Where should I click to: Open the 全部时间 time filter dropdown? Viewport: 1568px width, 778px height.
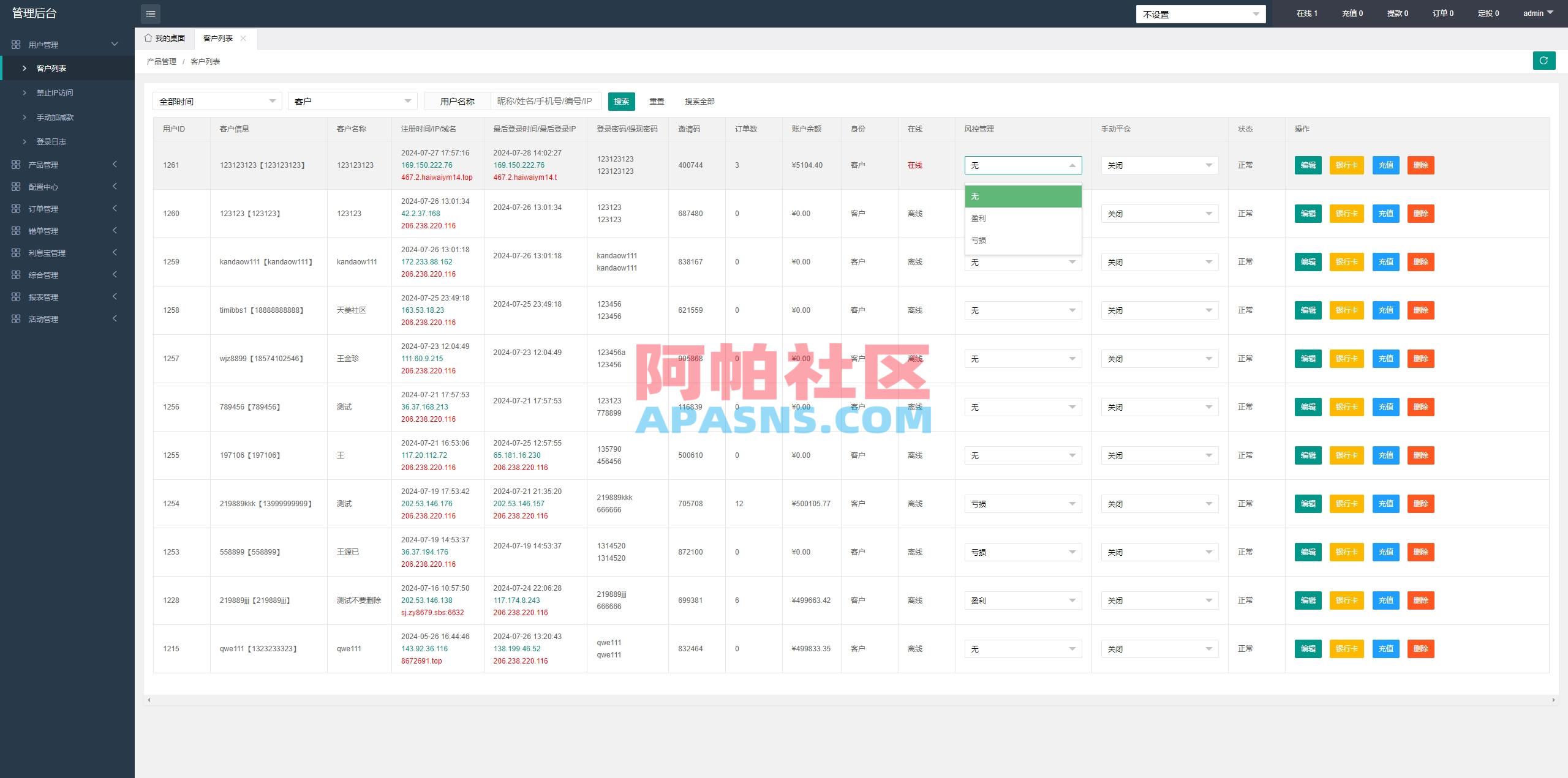217,100
